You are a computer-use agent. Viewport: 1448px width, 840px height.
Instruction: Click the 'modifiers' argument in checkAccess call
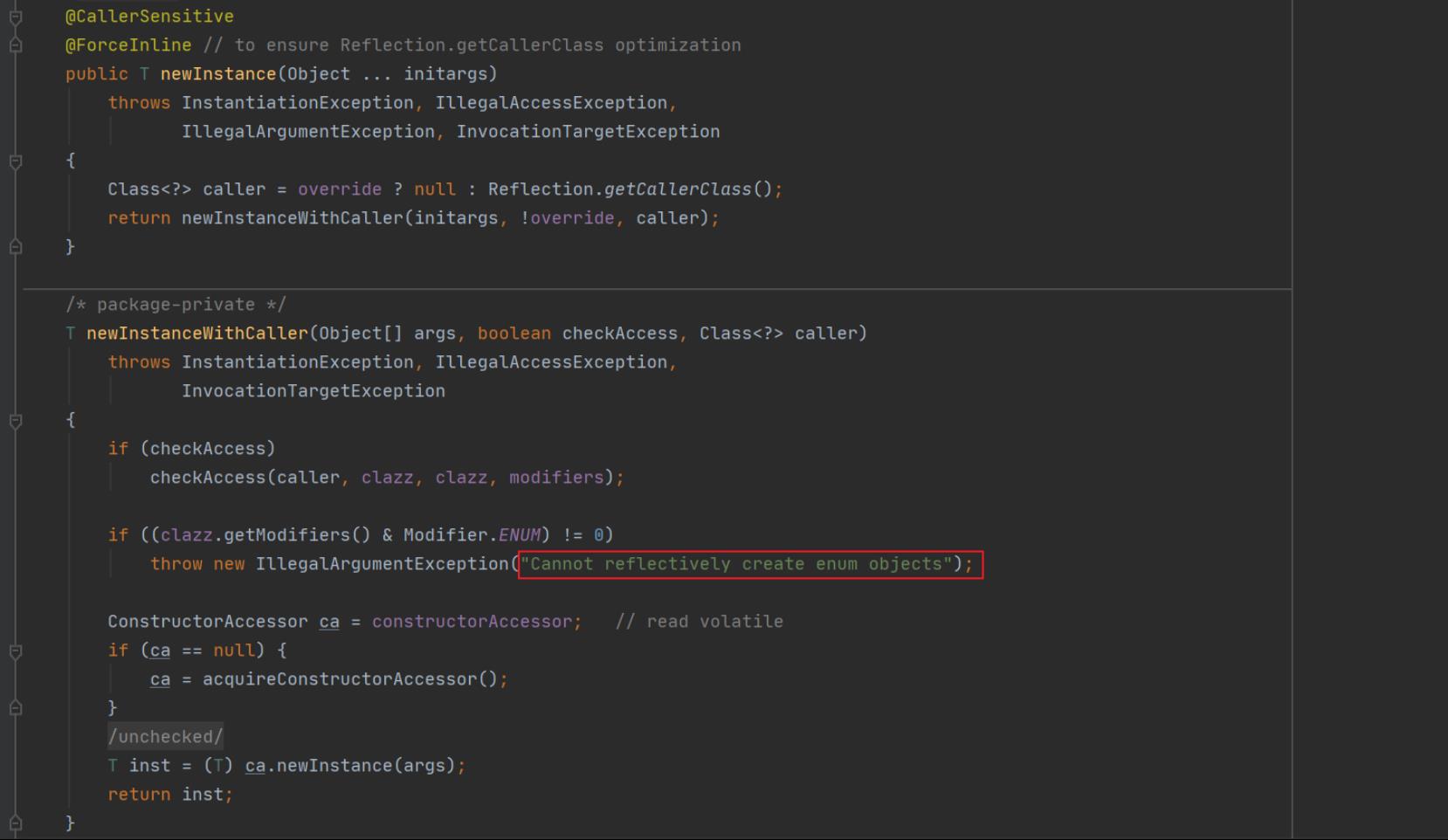coord(556,478)
